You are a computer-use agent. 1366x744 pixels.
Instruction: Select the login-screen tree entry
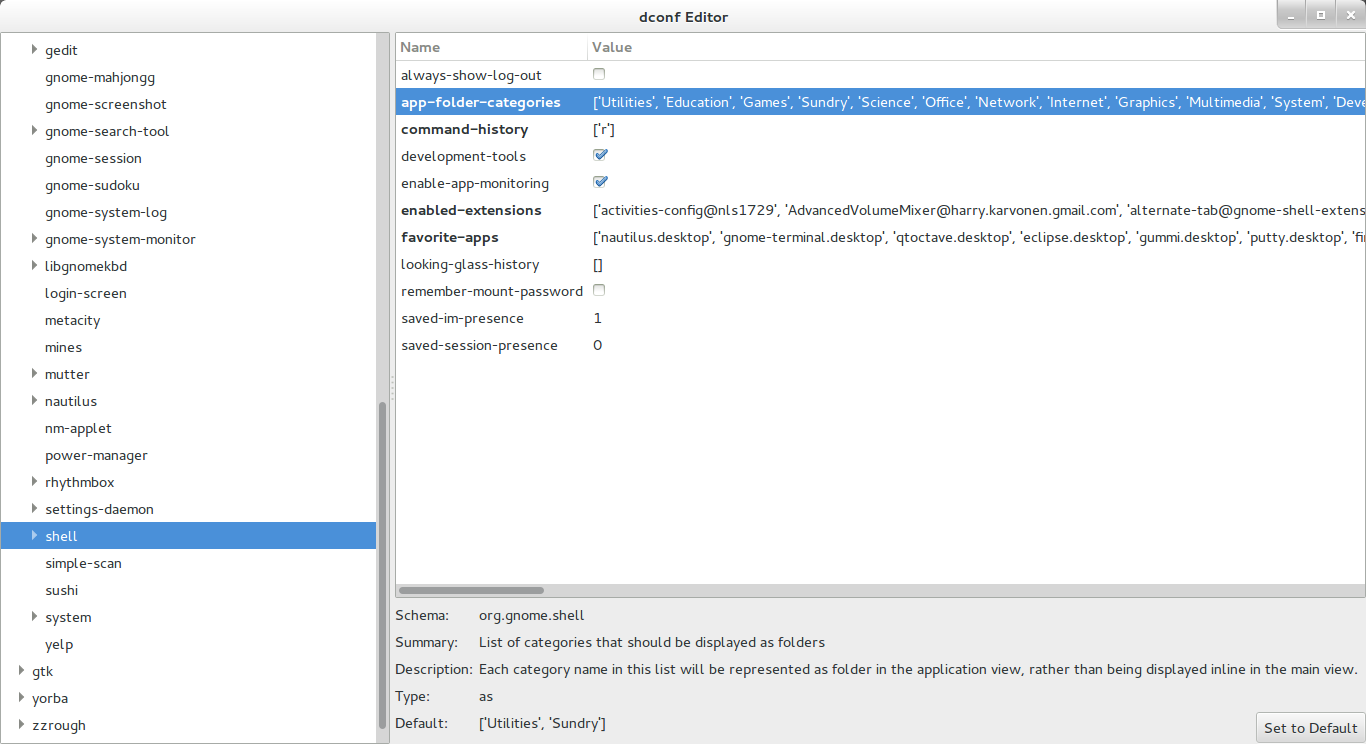86,293
